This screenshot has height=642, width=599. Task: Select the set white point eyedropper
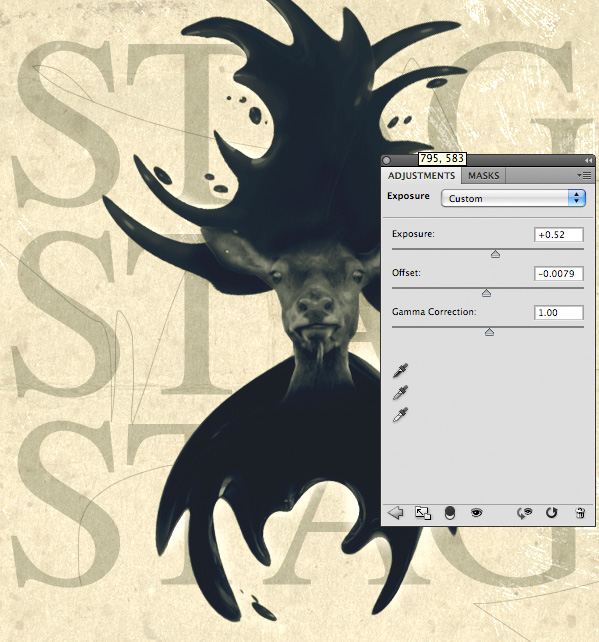coord(400,414)
